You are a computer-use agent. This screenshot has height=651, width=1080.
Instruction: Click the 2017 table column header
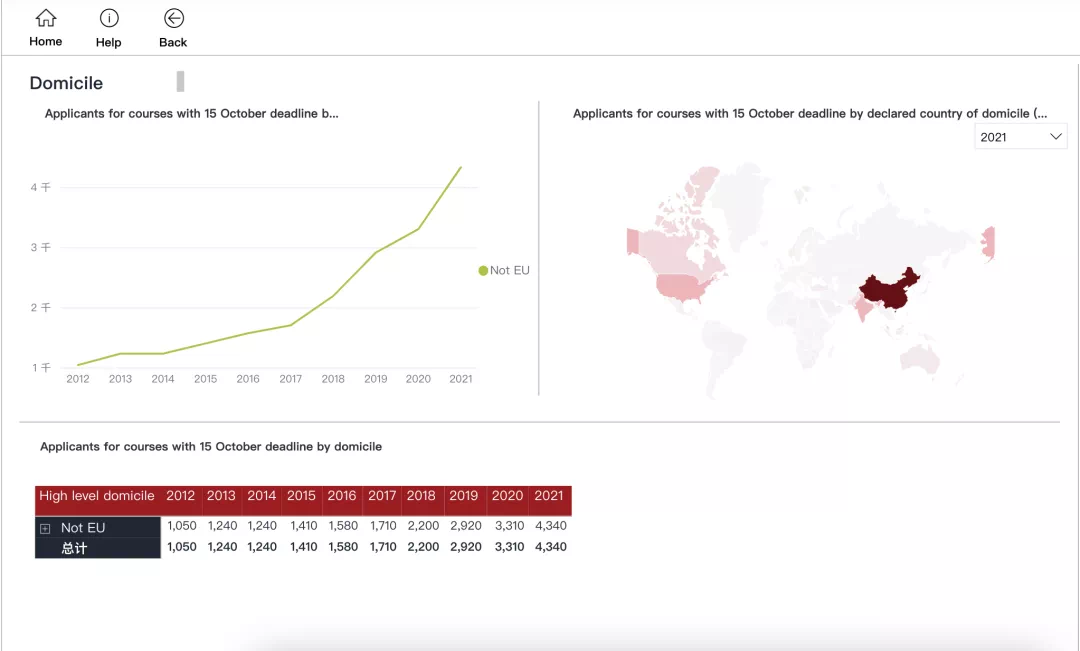pos(382,495)
